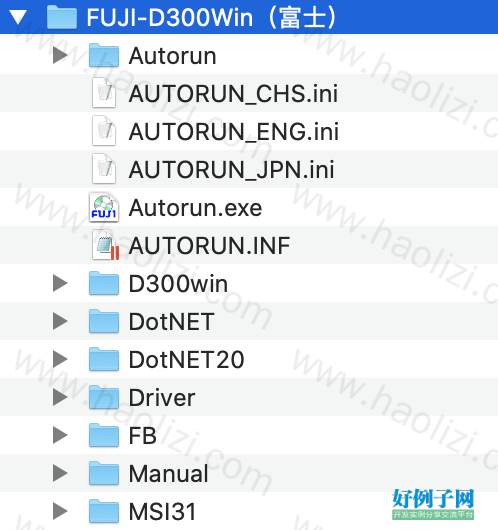The image size is (498, 530).
Task: Expand the D300win folder triangle
Action: 60,283
